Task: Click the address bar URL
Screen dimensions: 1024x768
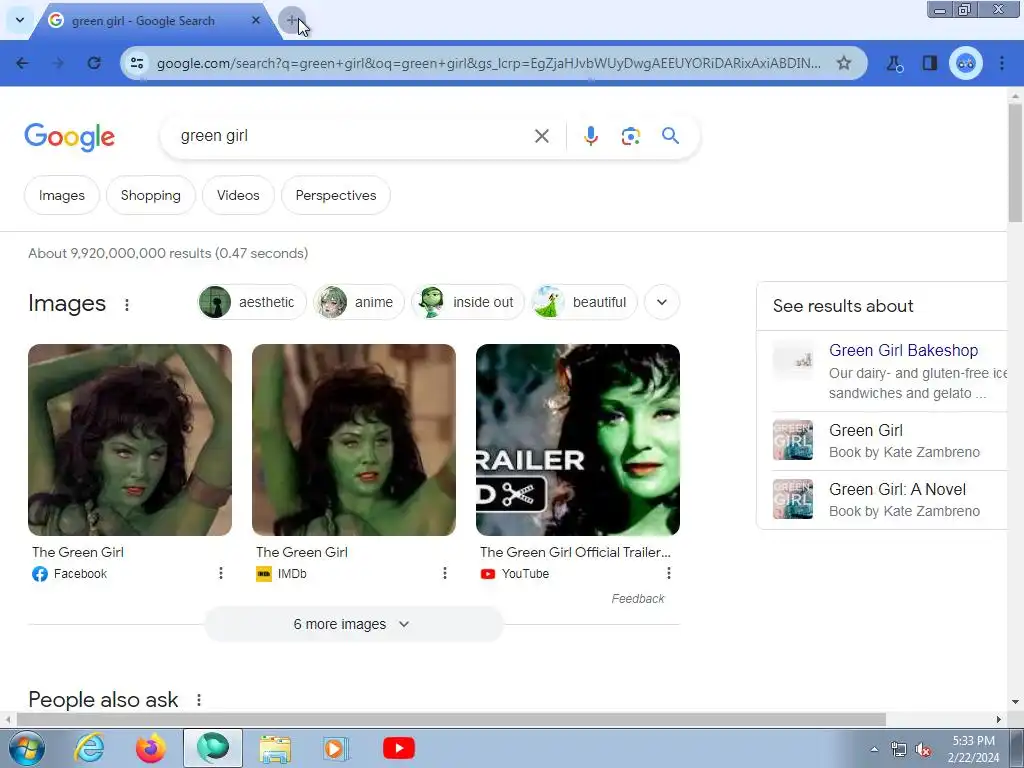Action: (488, 63)
